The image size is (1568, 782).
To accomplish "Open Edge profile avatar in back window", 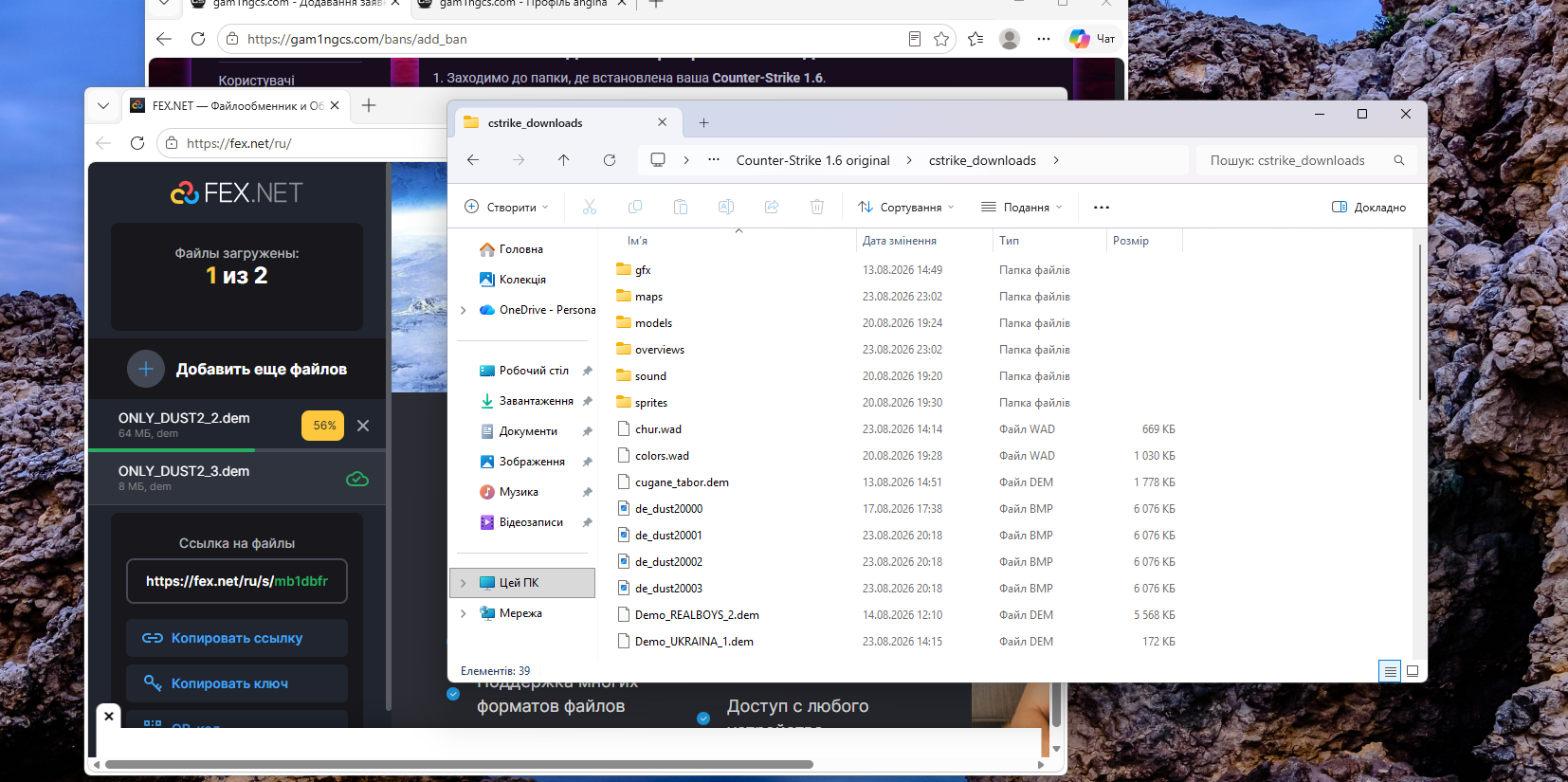I will coord(1010,39).
